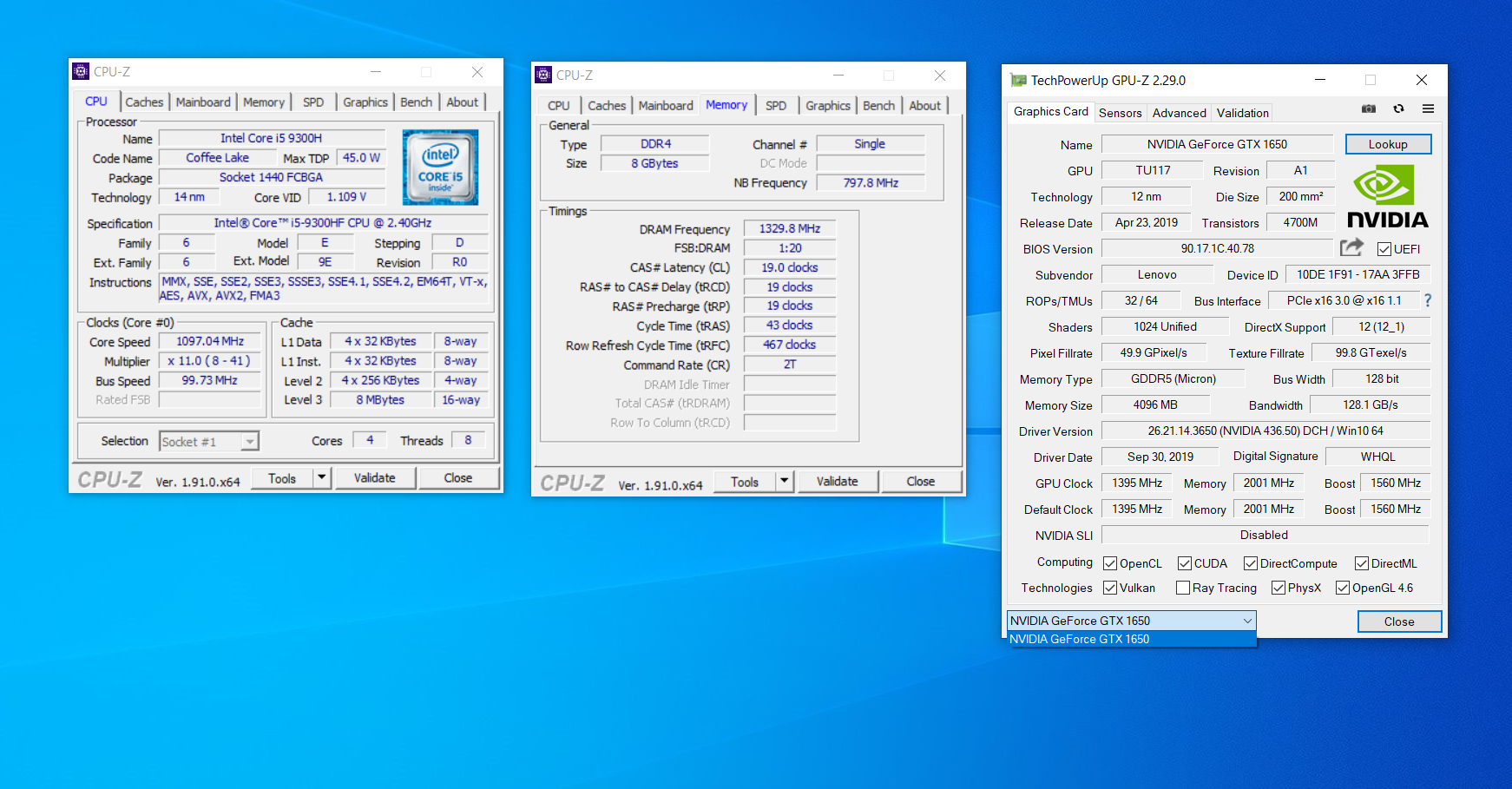Viewport: 1512px width, 789px height.
Task: Expand Tools arrow in the CPU tab window
Action: [322, 477]
